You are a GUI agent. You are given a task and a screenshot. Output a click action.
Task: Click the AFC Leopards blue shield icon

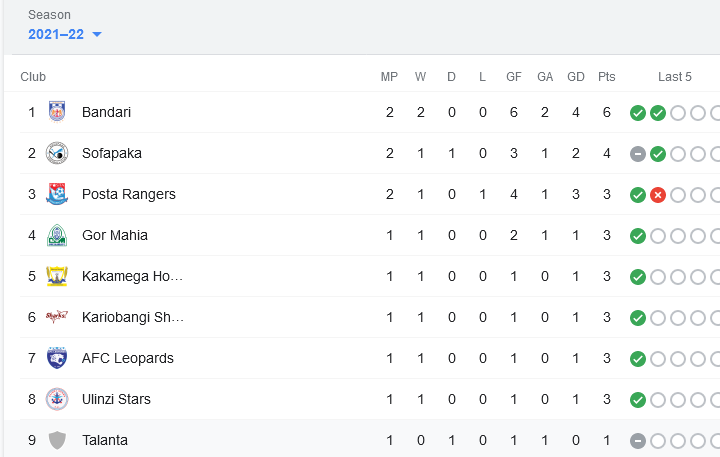click(x=57, y=358)
